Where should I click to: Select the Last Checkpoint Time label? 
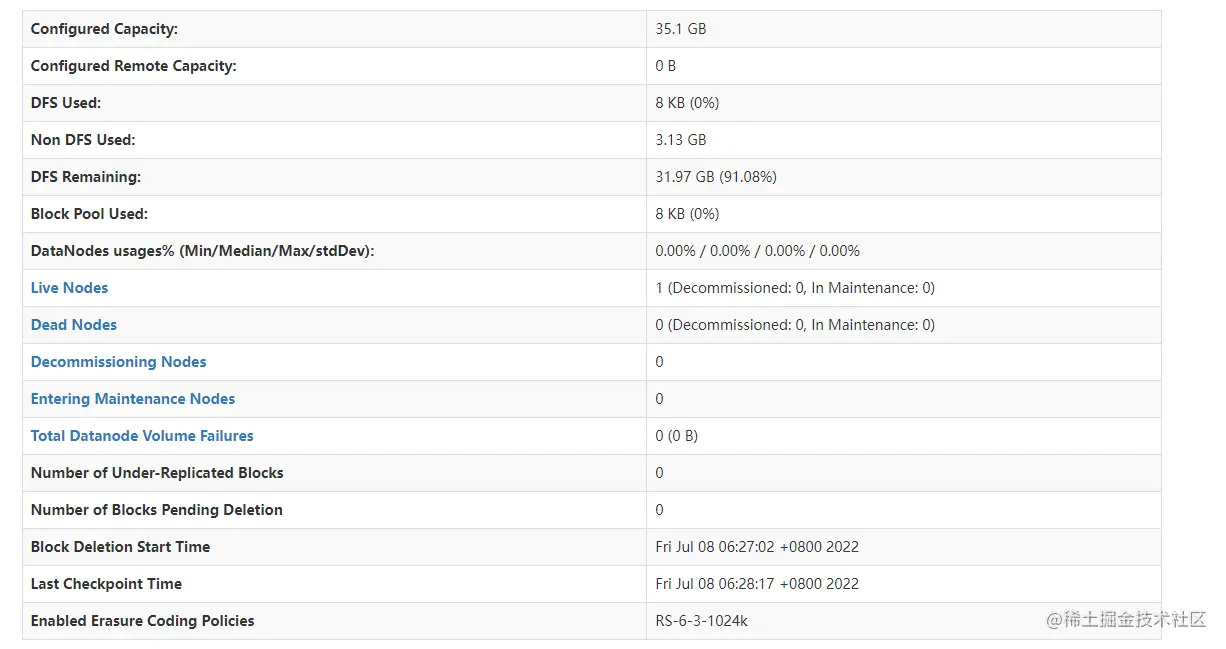107,584
